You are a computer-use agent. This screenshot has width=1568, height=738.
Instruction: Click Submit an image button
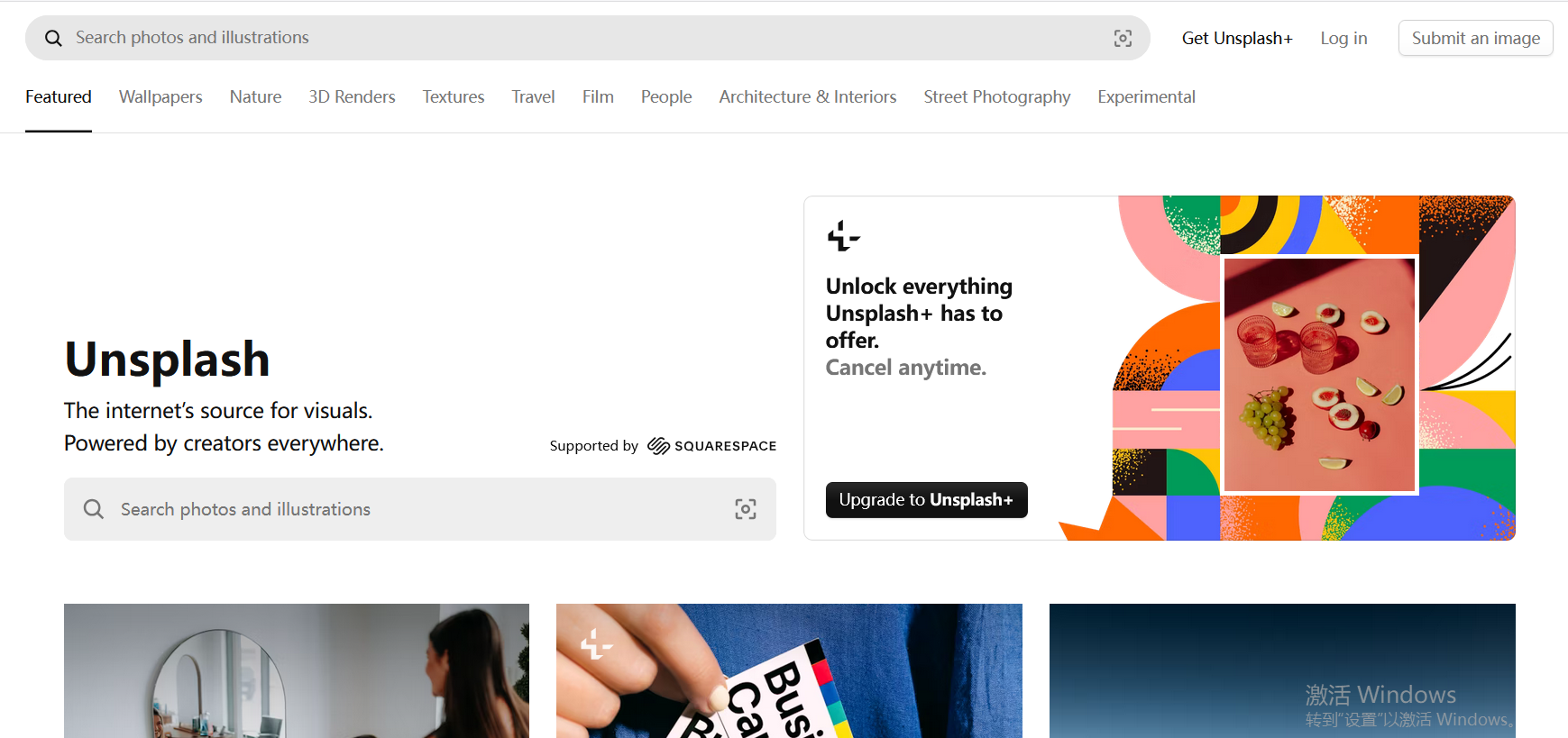[1475, 38]
